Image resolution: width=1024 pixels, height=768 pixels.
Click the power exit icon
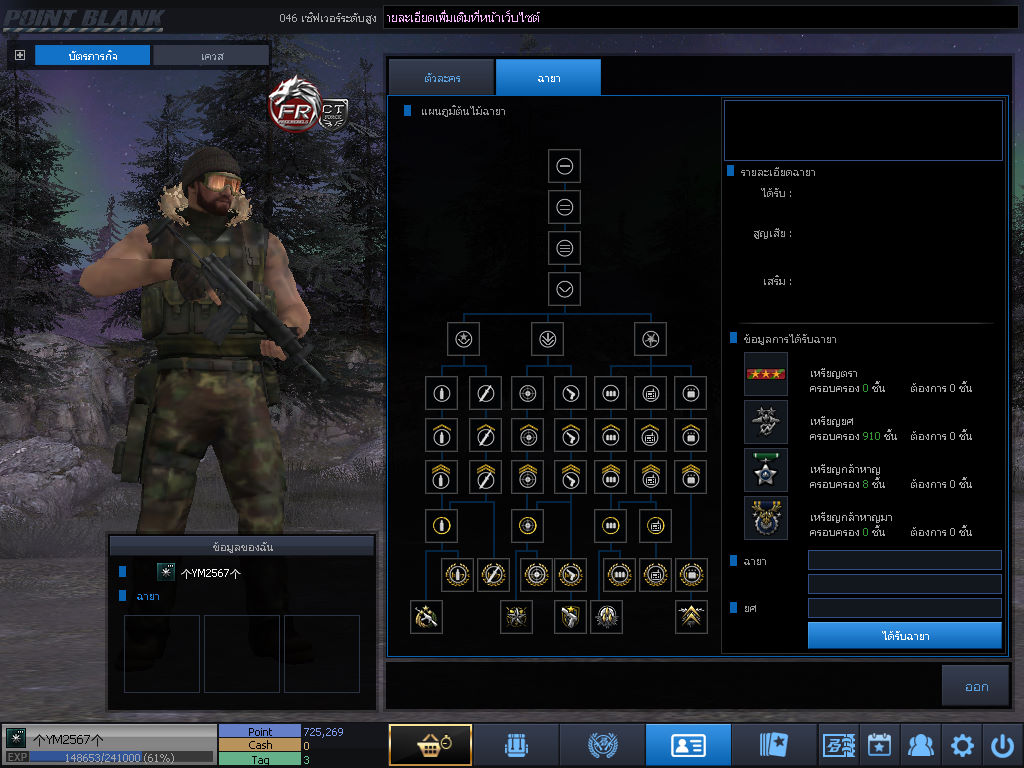1002,744
